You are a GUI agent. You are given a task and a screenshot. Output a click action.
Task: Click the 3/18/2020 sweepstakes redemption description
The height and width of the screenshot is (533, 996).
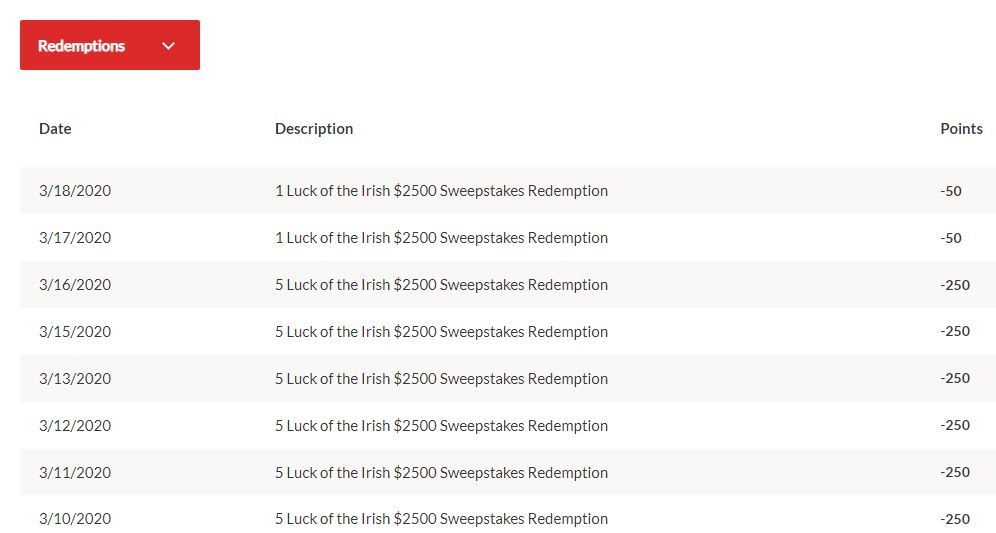[441, 191]
